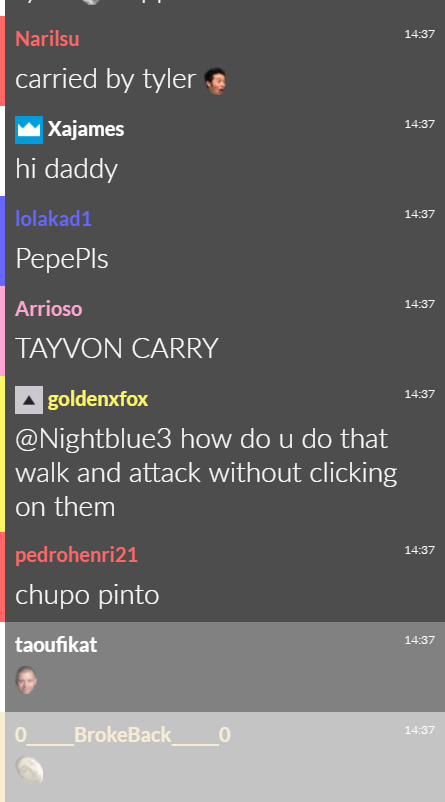Select the lolakad1 username

53,219
